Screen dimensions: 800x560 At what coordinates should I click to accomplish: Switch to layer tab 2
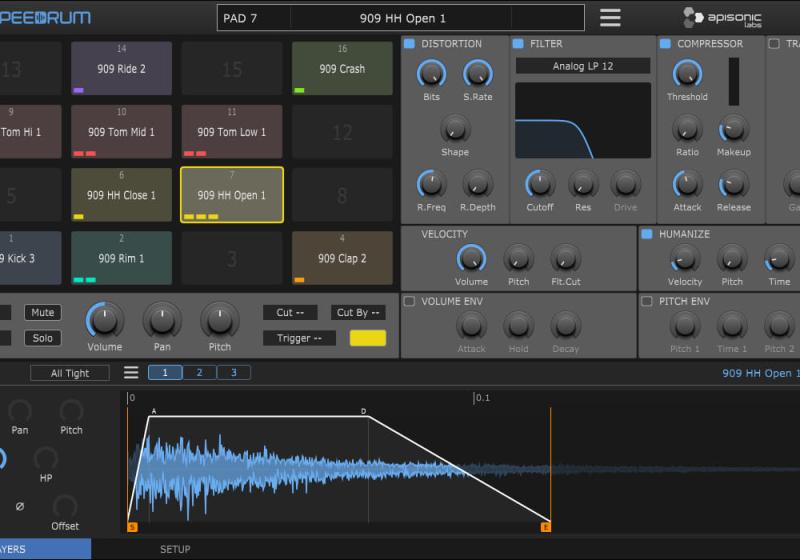point(199,373)
